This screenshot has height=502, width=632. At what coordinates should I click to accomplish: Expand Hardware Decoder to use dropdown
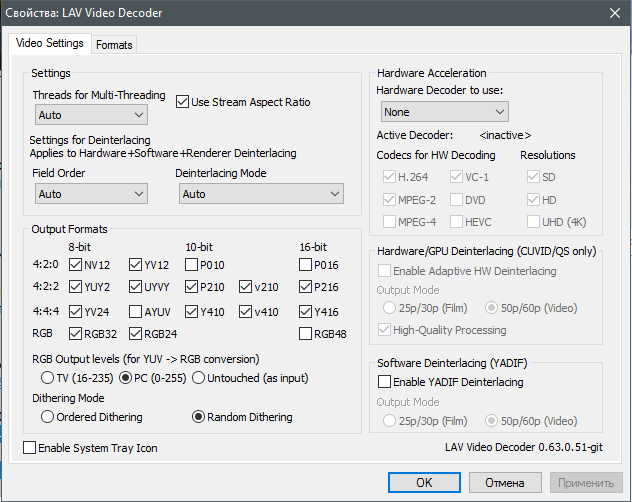coord(442,112)
